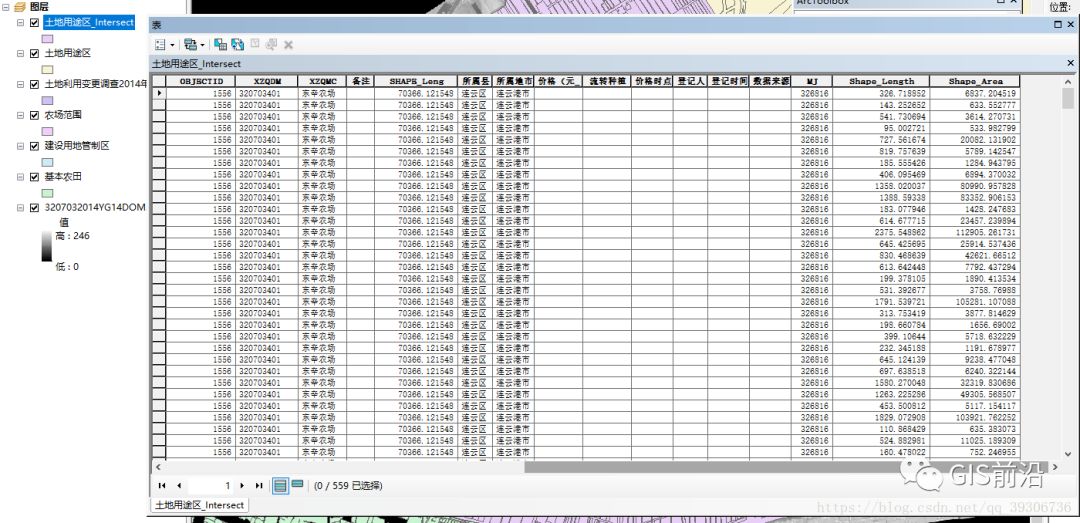Open the Related Tables icon

191,44
